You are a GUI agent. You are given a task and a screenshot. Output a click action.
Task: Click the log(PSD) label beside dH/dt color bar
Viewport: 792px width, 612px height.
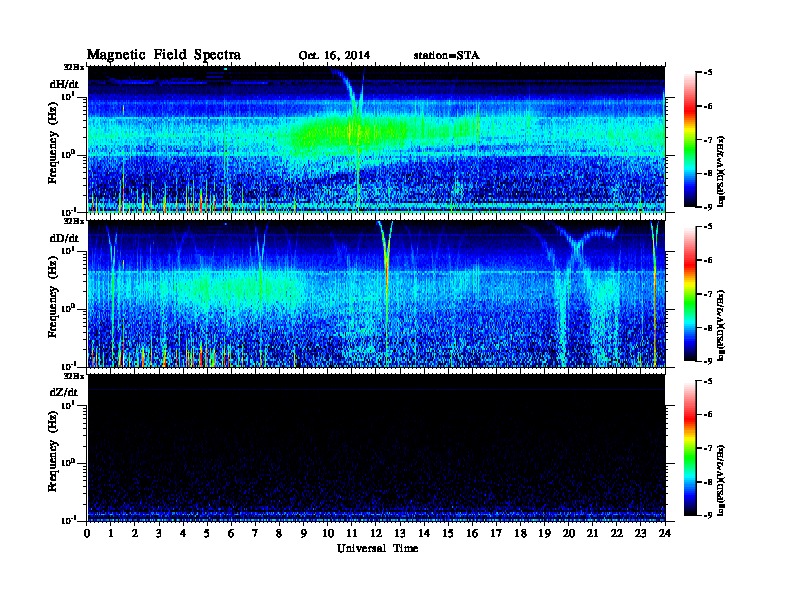coord(721,171)
